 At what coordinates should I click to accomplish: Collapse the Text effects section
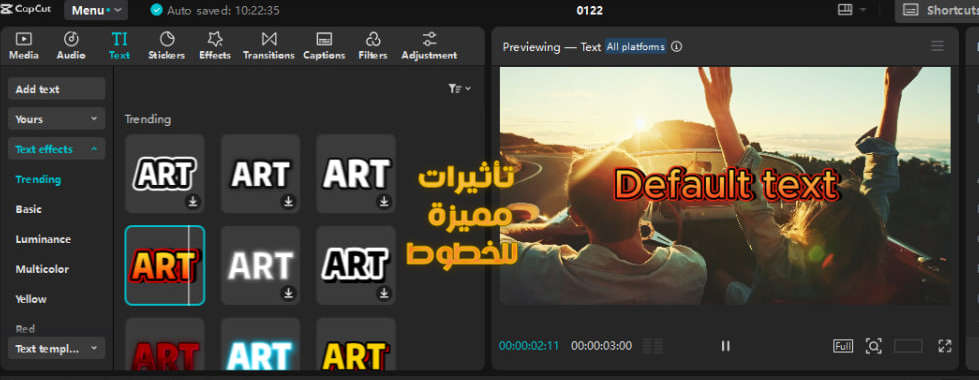pyautogui.click(x=57, y=149)
